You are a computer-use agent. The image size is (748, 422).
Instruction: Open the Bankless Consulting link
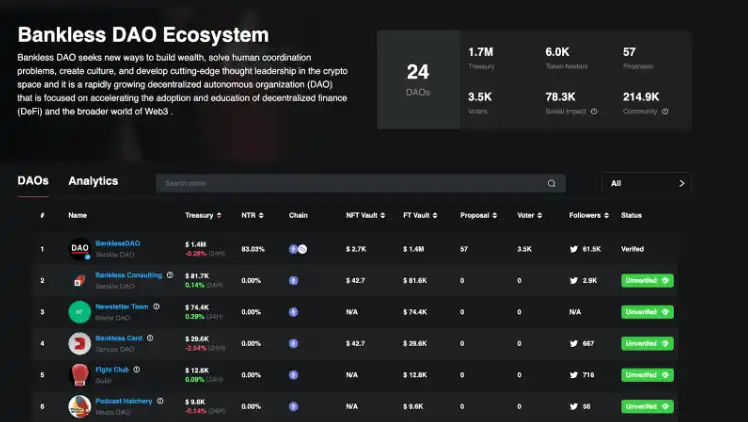pos(129,275)
